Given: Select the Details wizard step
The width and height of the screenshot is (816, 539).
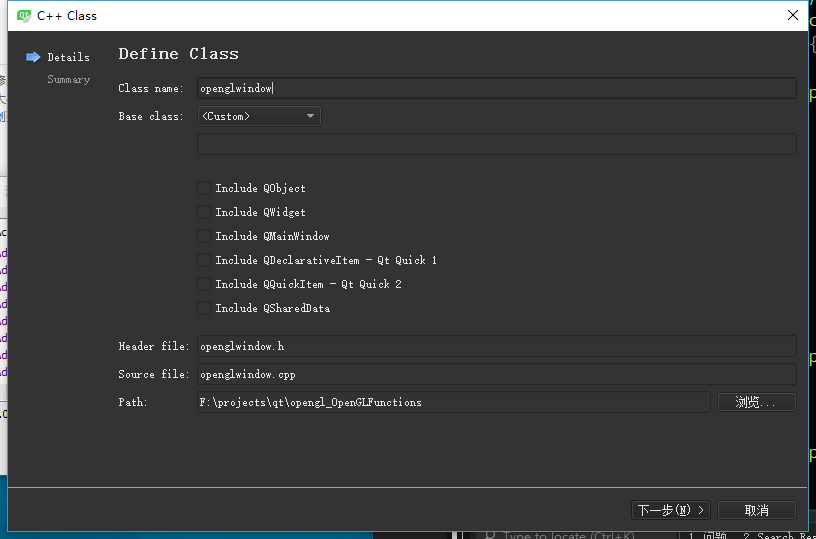Looking at the screenshot, I should point(68,57).
